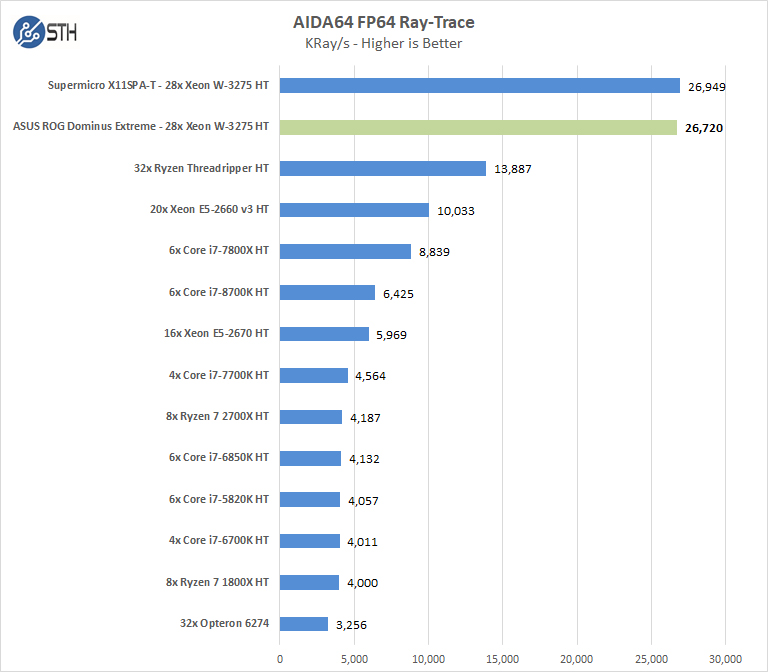This screenshot has width=768, height=672.
Task: Click the 26,949 data value
Action: tap(707, 87)
